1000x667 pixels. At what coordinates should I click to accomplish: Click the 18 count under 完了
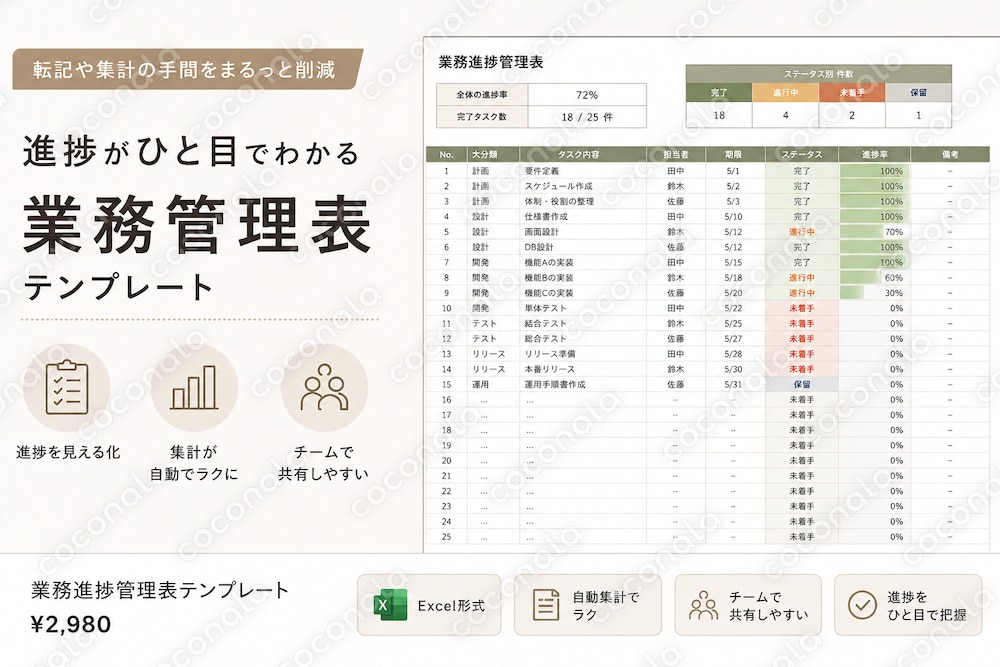coord(719,115)
